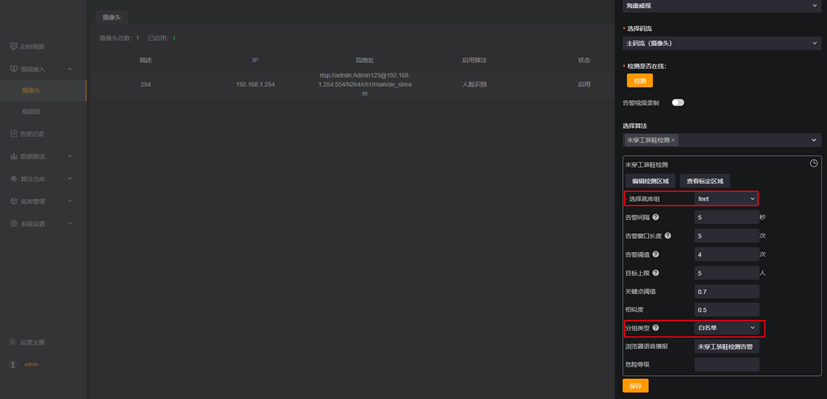Click the 查看标定区域 button

pos(705,181)
